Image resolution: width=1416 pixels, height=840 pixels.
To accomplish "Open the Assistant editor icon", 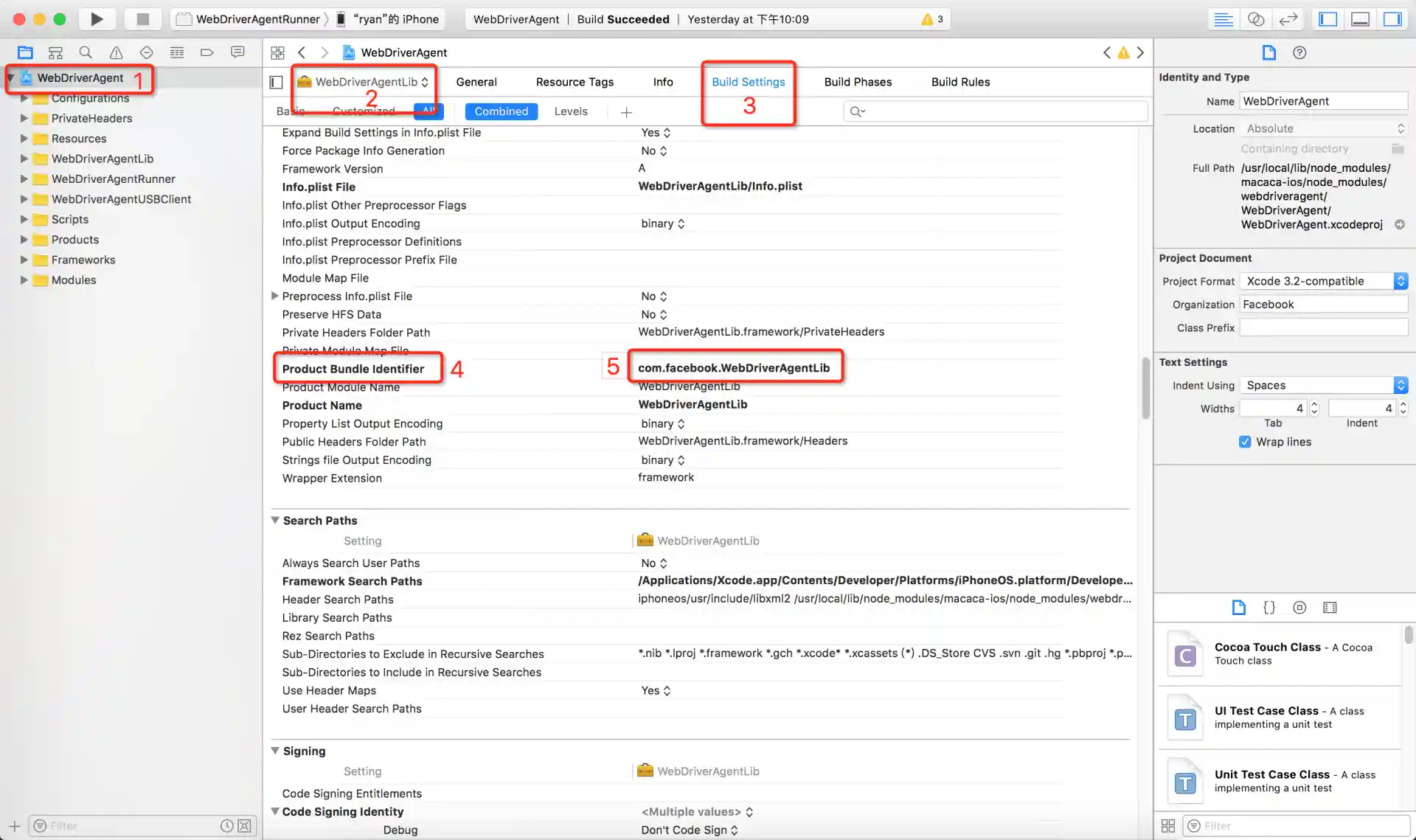I will tap(1255, 19).
